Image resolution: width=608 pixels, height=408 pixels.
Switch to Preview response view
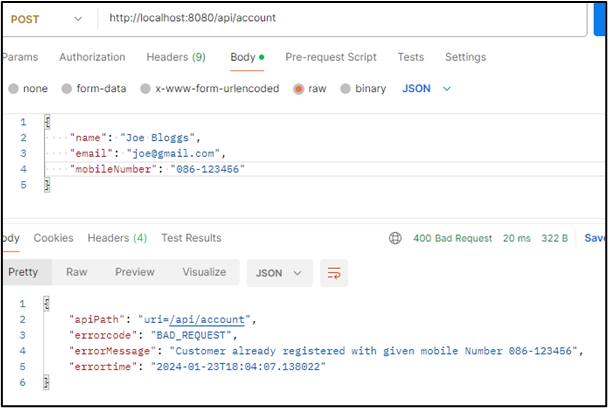135,272
